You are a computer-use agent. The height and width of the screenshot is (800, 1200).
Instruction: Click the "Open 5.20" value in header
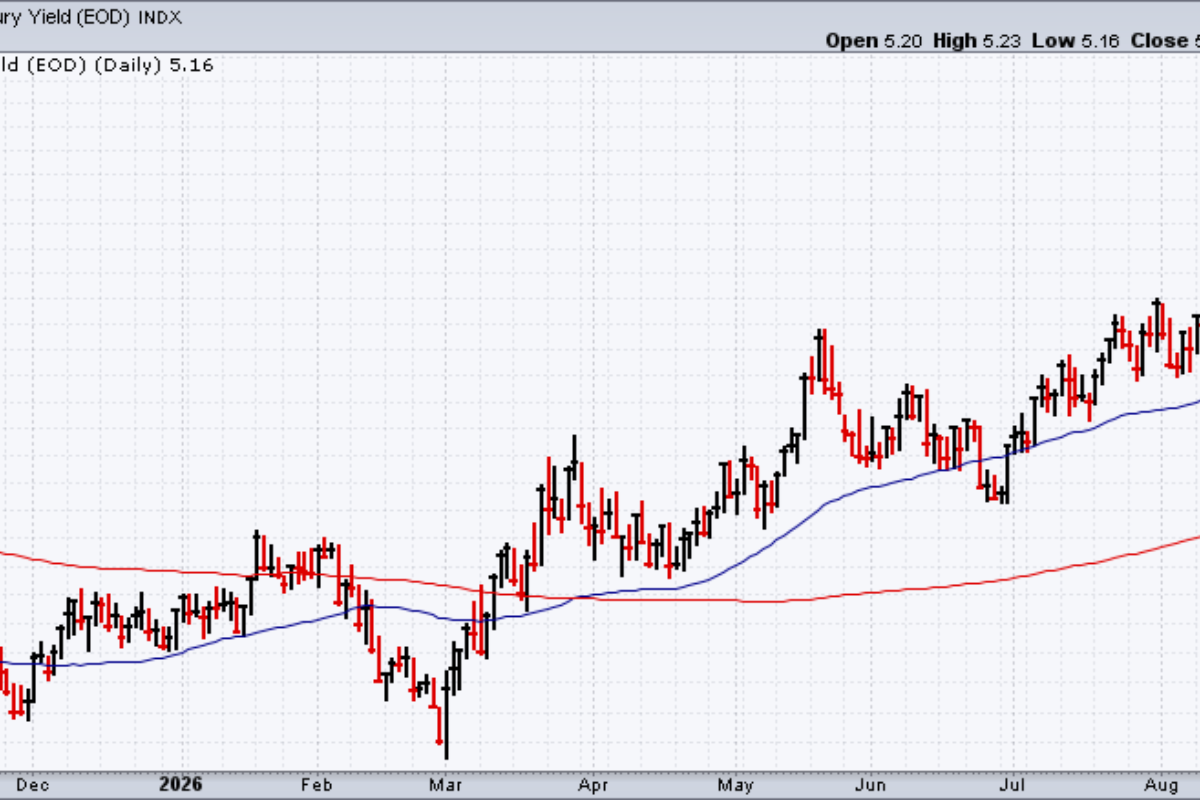(x=874, y=41)
